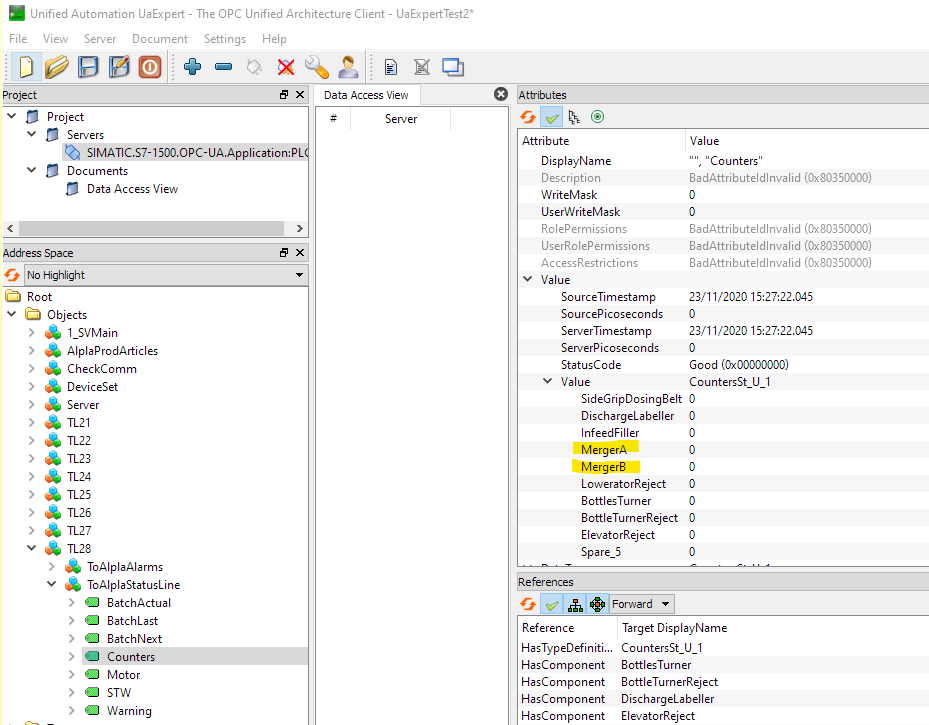Collapse the Servers node in Project
929x725 pixels.
pyautogui.click(x=31, y=134)
